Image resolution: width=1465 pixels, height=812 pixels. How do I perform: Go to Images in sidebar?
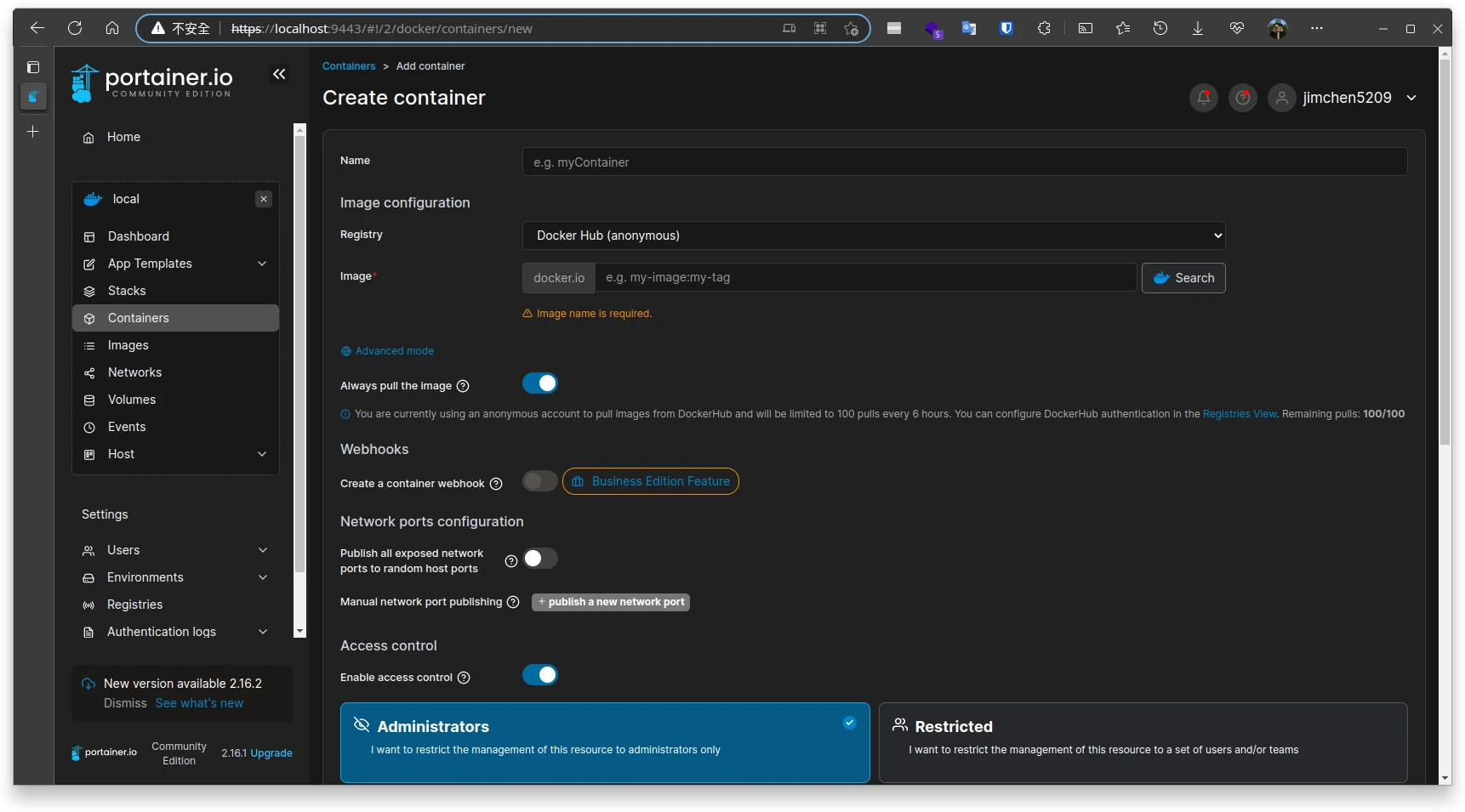tap(128, 345)
